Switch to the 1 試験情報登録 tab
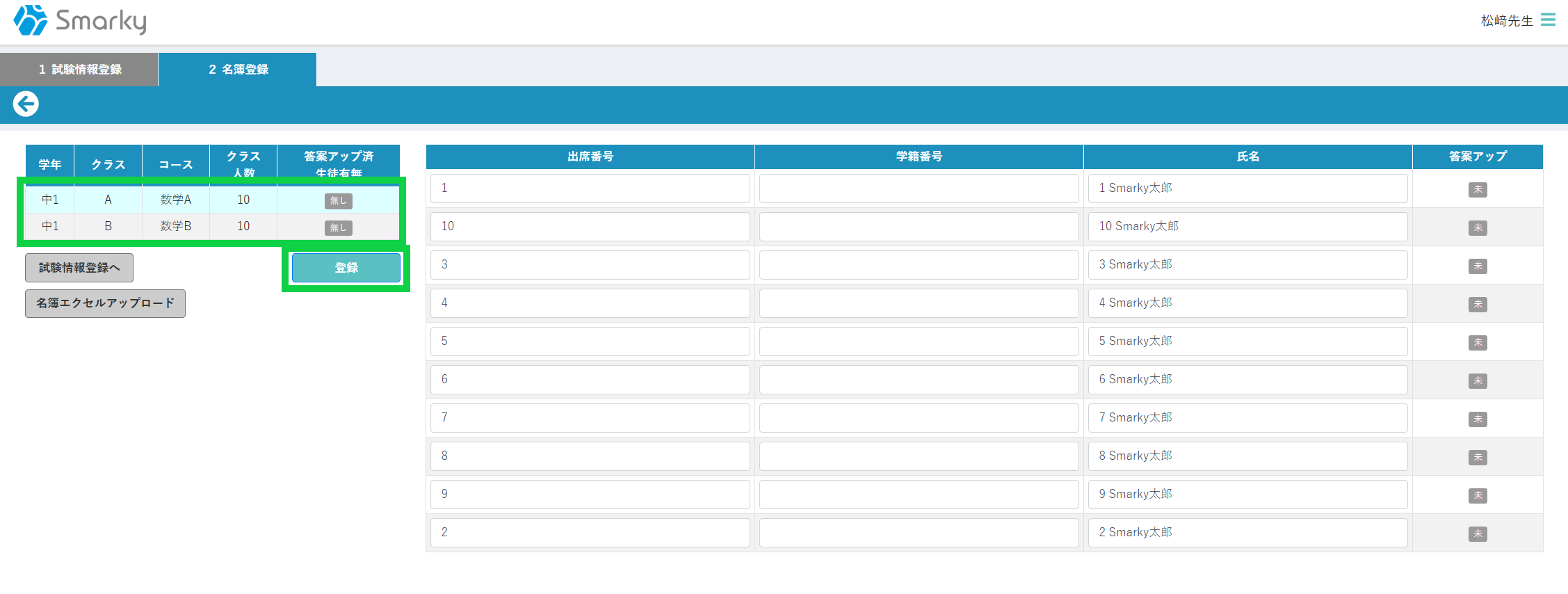The width and height of the screenshot is (1568, 594). click(79, 70)
